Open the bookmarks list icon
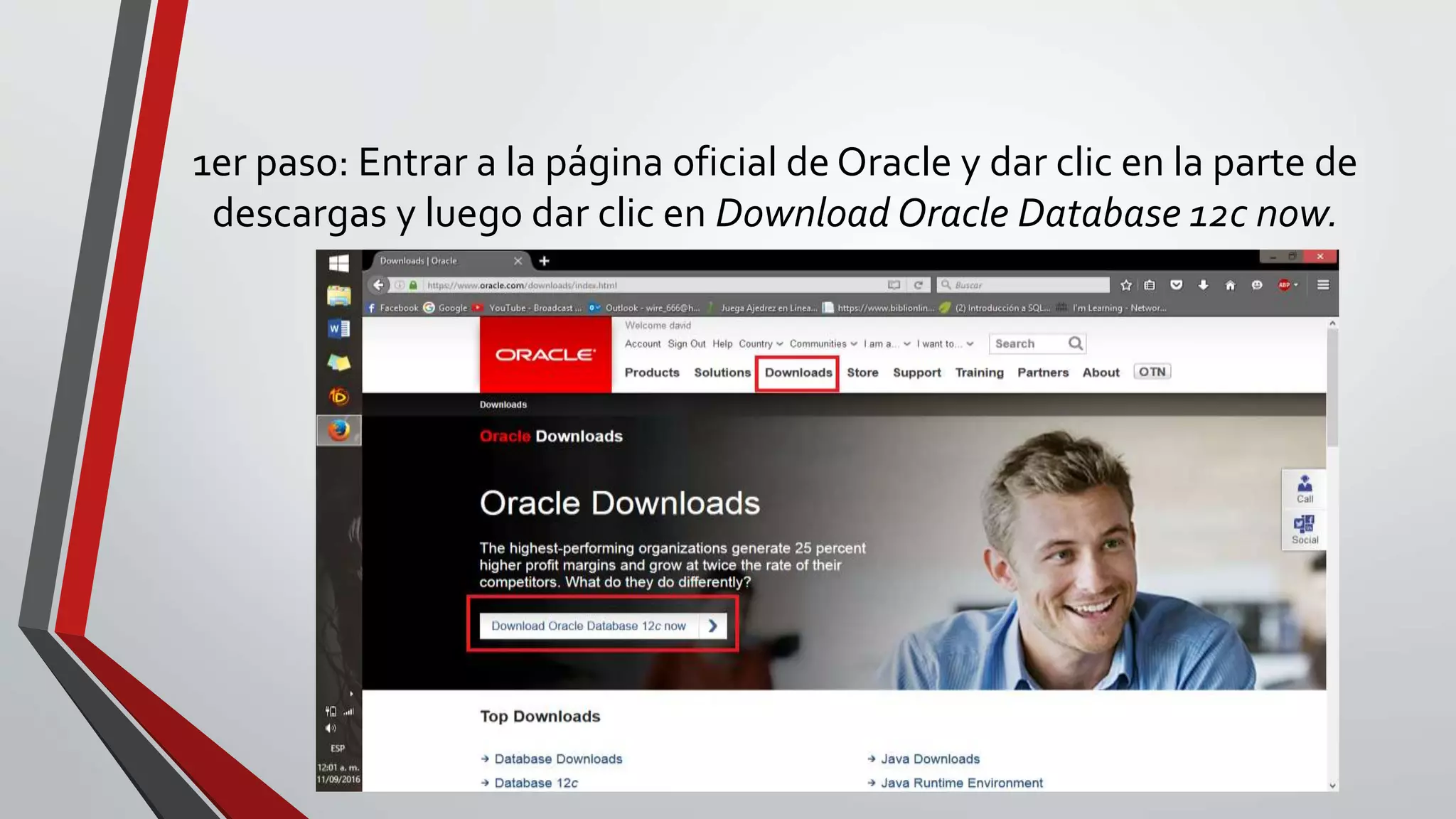 [1150, 285]
